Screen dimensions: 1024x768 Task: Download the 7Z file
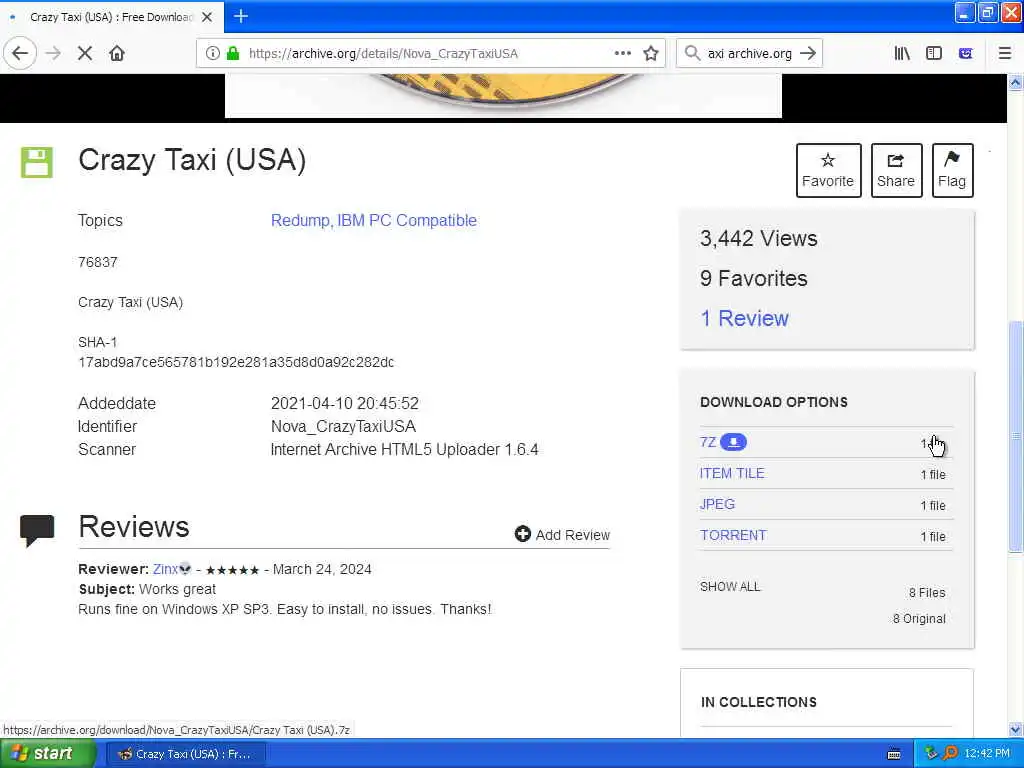click(x=708, y=443)
